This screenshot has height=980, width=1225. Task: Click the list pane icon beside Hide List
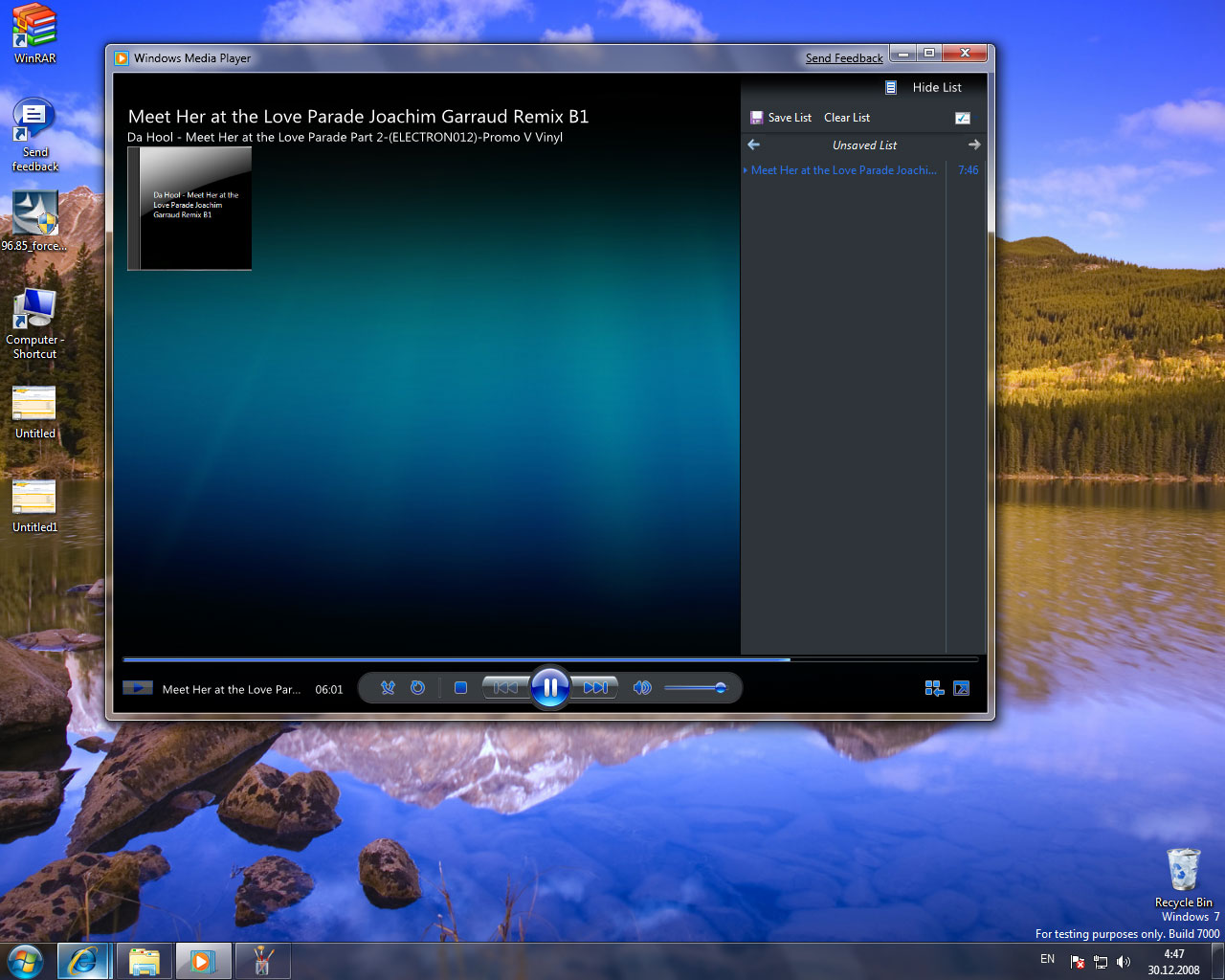pyautogui.click(x=891, y=87)
